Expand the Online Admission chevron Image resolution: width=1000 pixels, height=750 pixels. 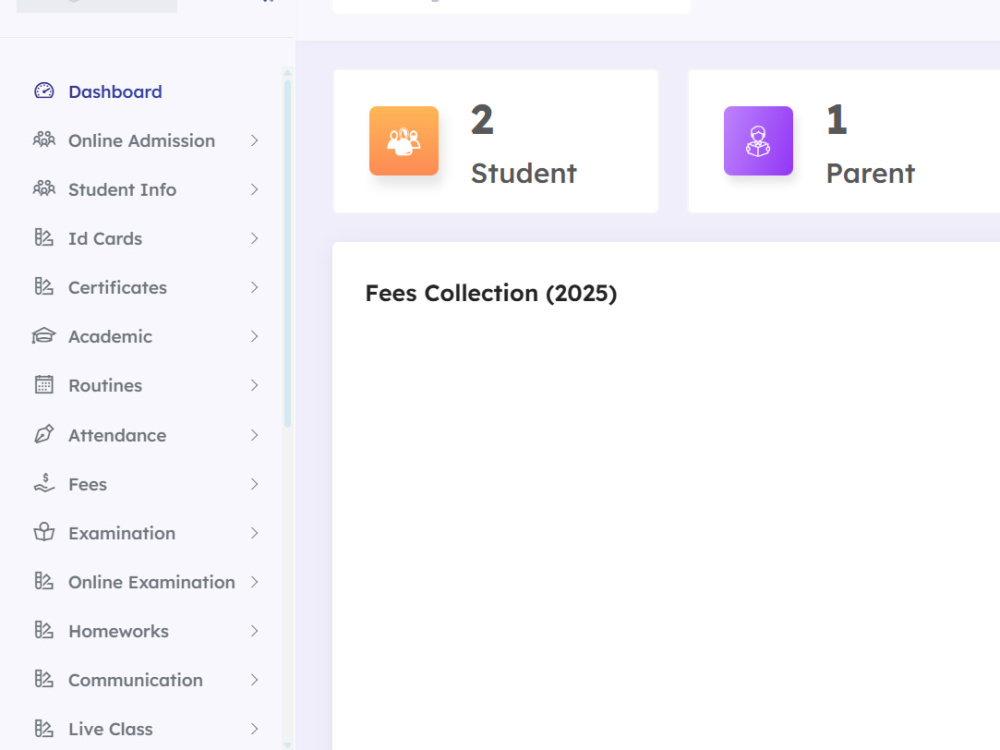point(254,140)
